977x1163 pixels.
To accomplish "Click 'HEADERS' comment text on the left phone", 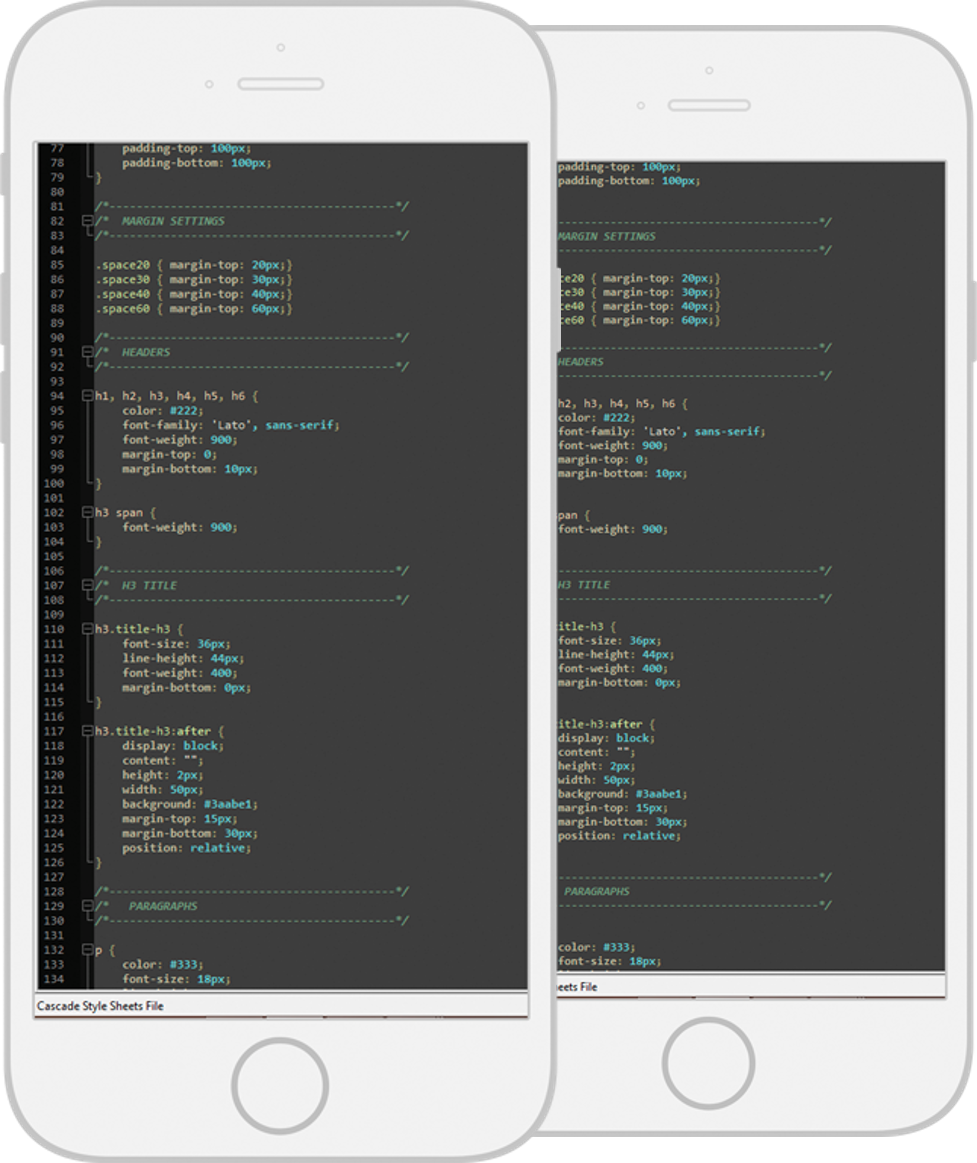I will 145,352.
